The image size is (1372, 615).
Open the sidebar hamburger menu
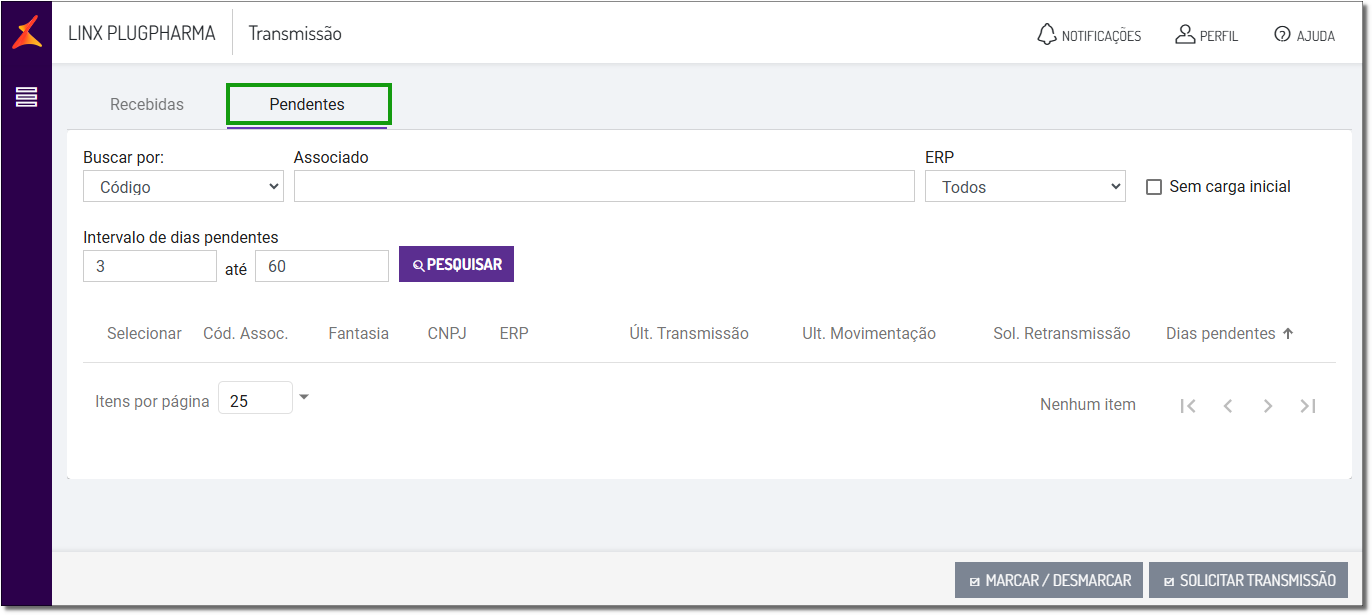coord(27,97)
